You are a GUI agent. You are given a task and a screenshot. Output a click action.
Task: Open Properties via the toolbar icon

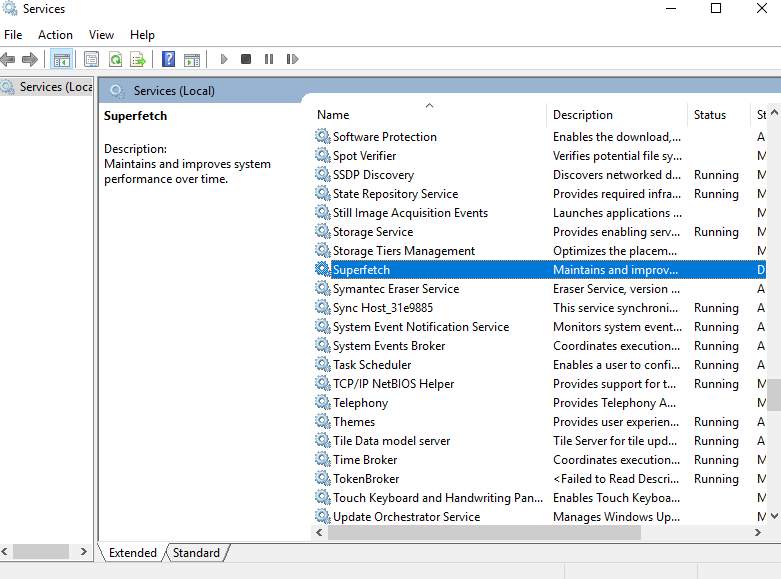pos(91,59)
